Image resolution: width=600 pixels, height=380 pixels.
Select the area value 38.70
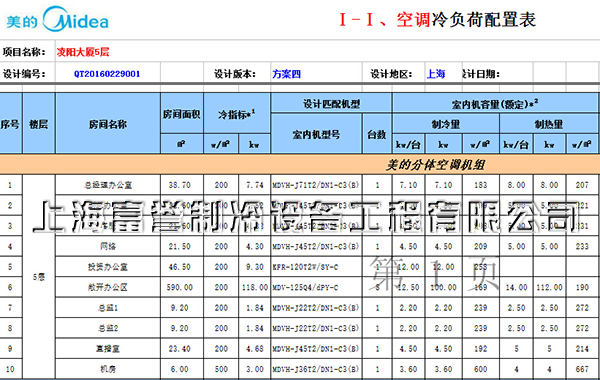179,185
